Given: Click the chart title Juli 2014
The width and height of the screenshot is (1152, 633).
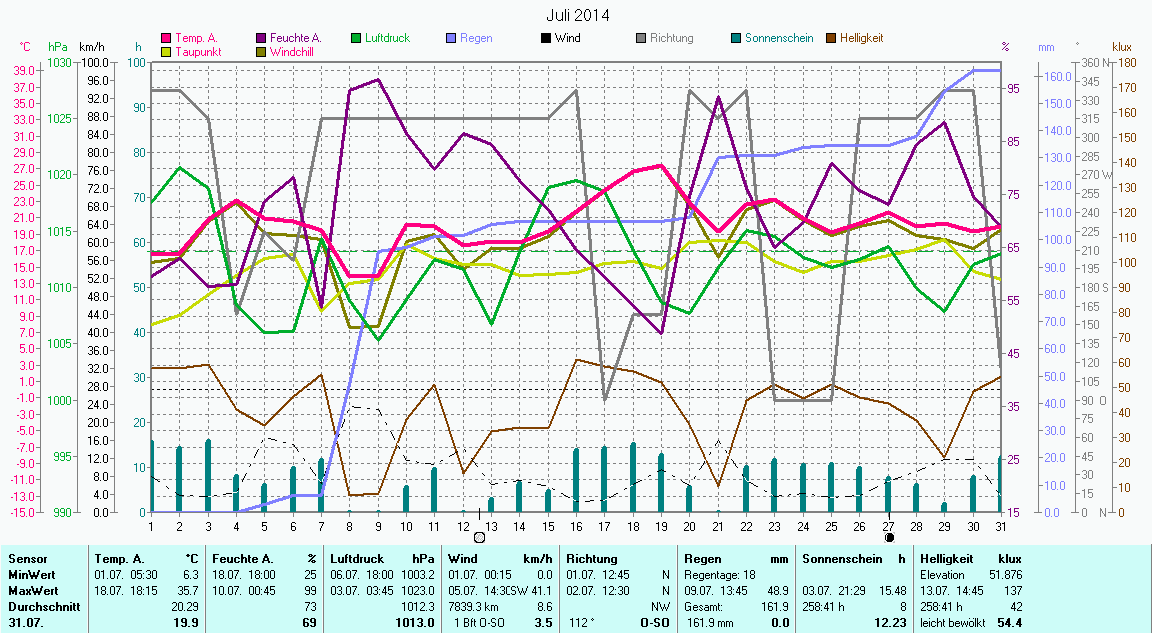Looking at the screenshot, I should tap(577, 16).
